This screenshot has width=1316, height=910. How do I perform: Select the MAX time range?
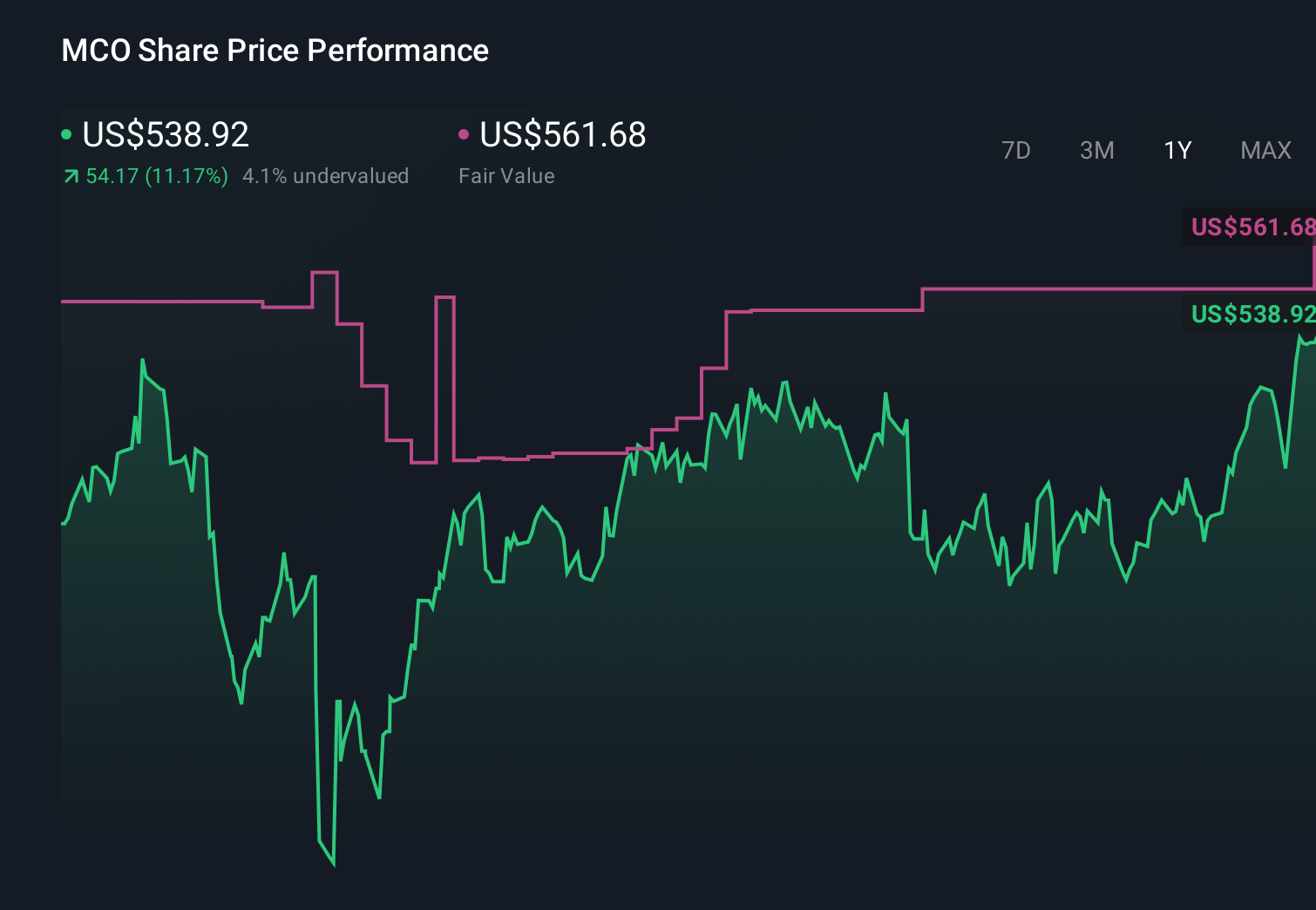1265,150
